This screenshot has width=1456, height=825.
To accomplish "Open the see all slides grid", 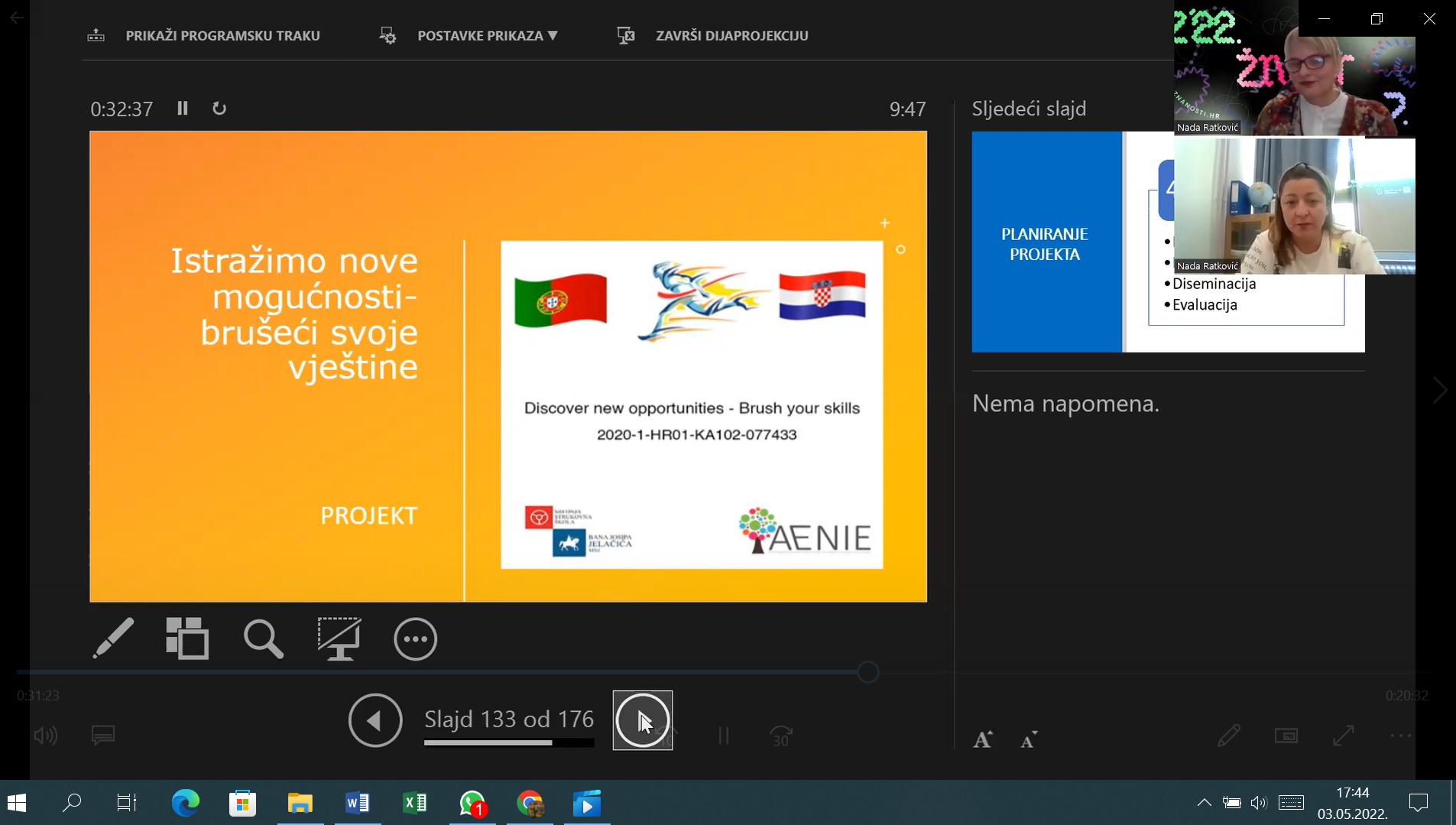I will point(187,638).
